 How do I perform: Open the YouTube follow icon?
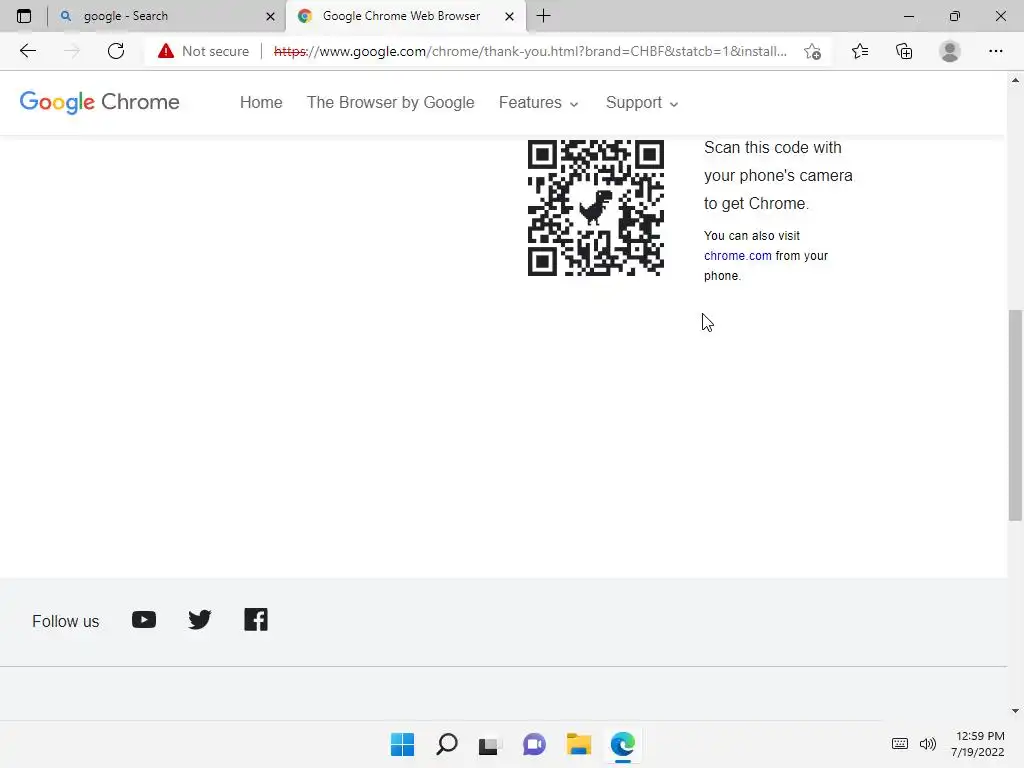click(144, 619)
